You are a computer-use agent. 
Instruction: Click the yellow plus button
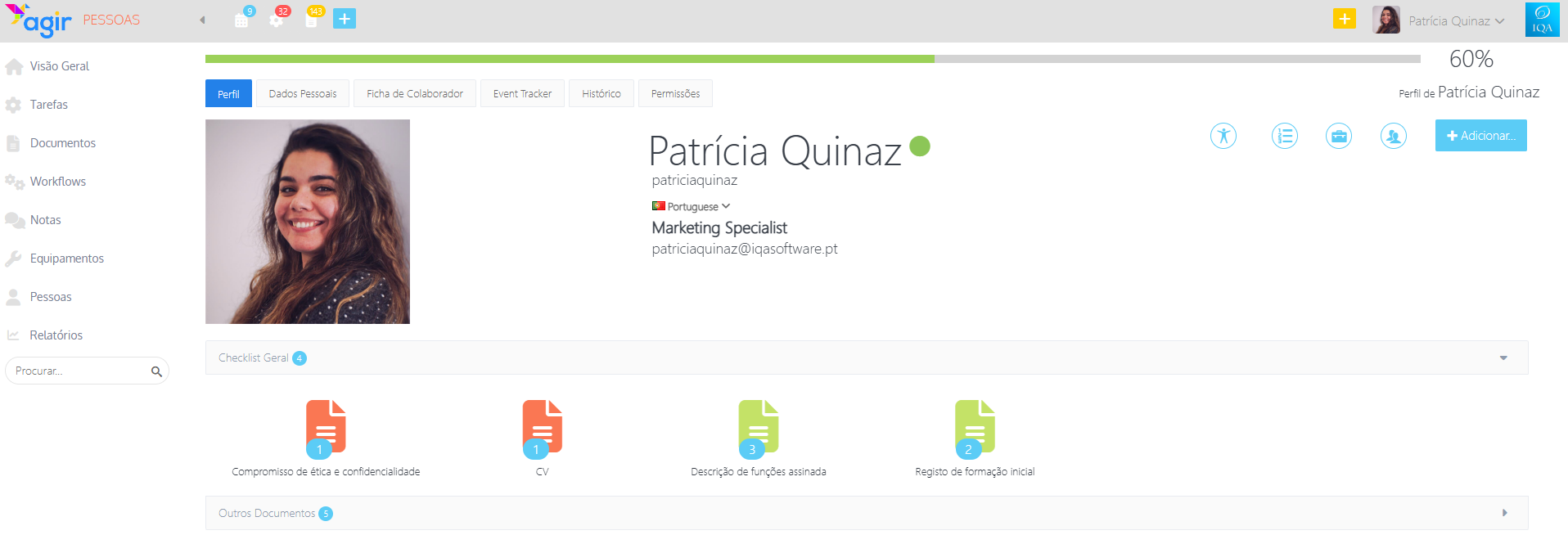click(1345, 19)
